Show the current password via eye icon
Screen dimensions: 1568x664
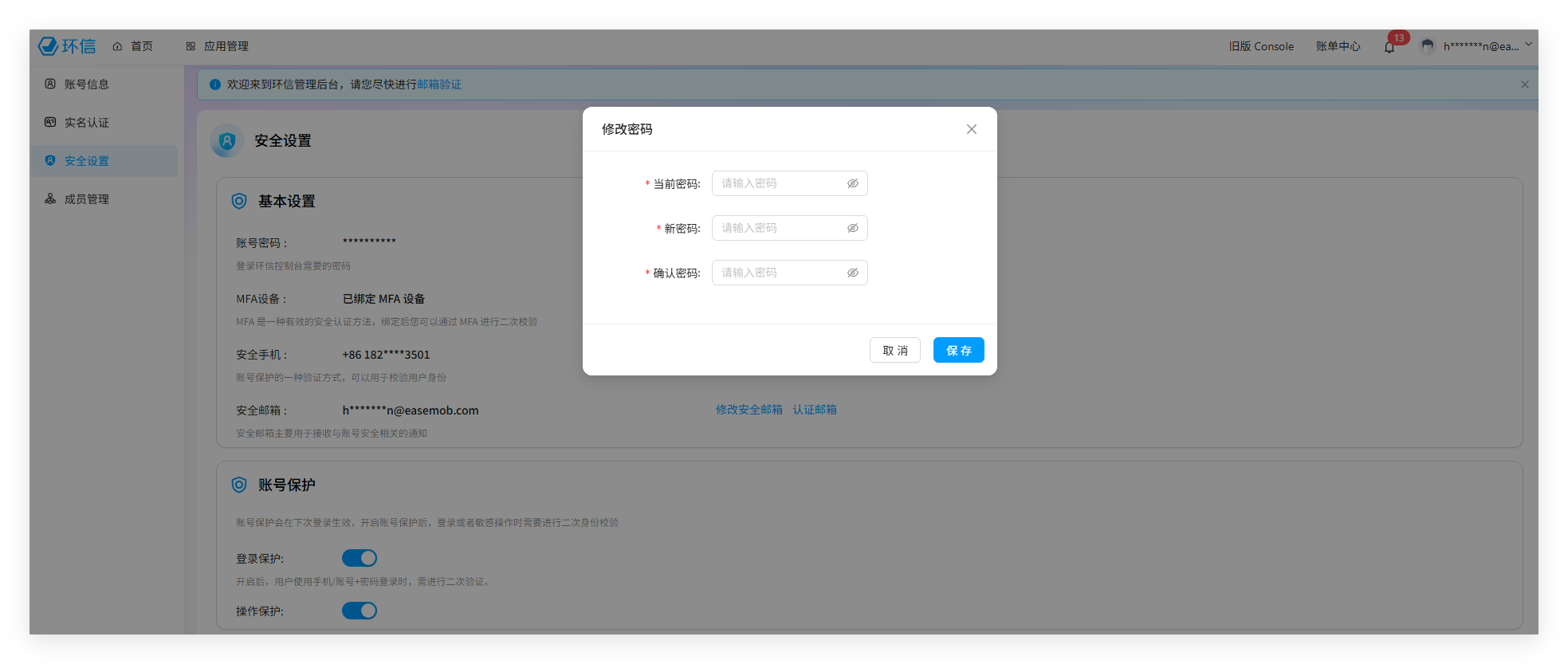[852, 183]
